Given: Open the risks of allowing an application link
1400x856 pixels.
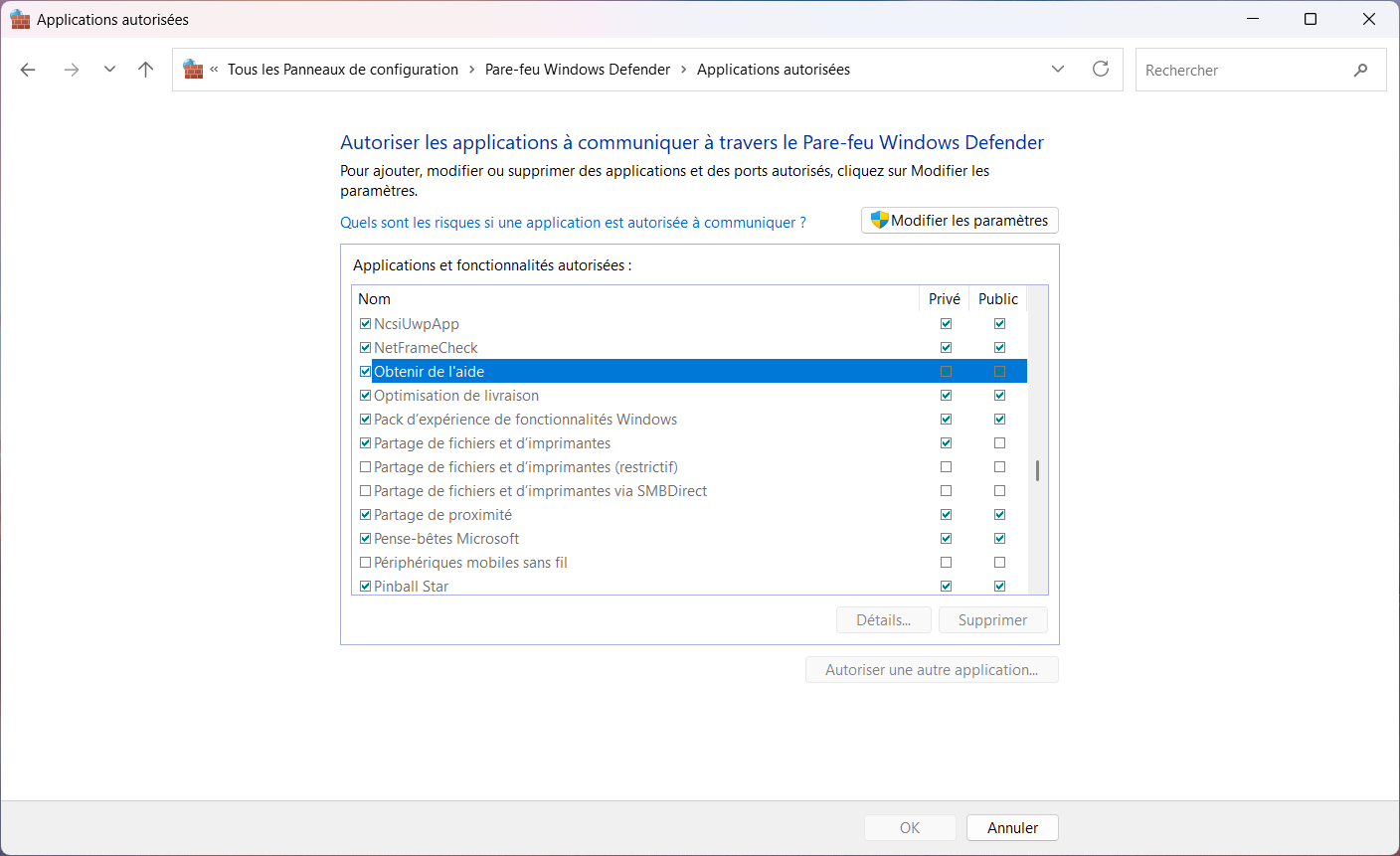Looking at the screenshot, I should [x=573, y=223].
